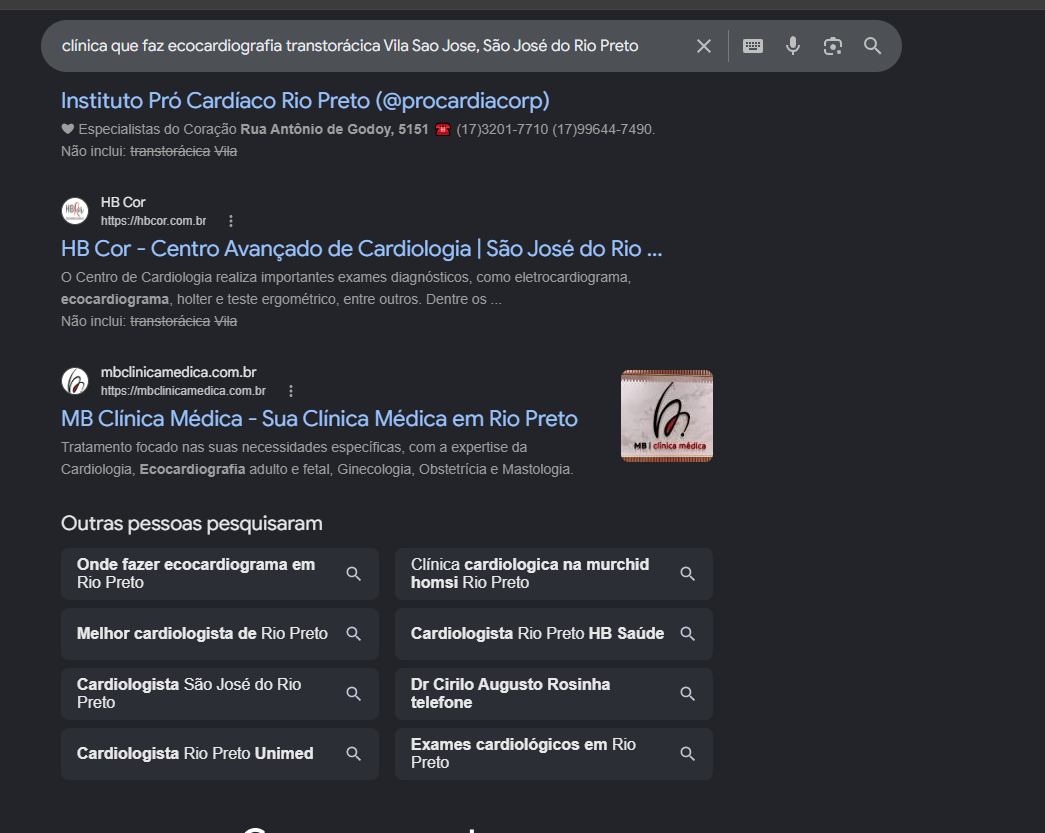Click magnifier icon on Exames cardiológicos suggestion

click(687, 754)
